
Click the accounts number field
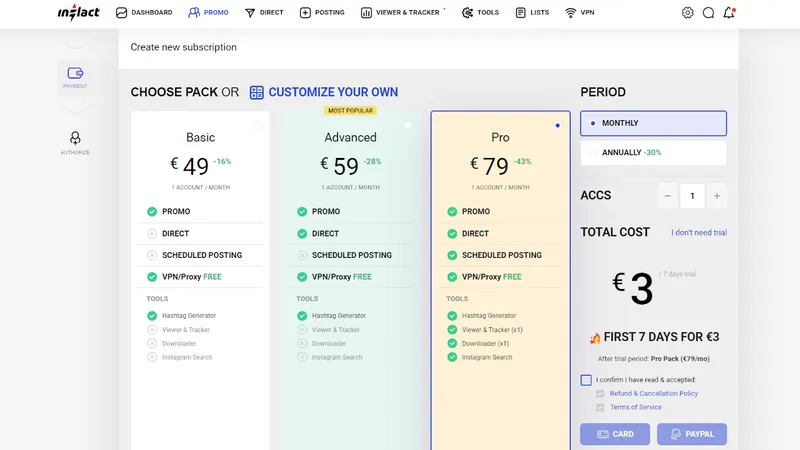tap(692, 196)
